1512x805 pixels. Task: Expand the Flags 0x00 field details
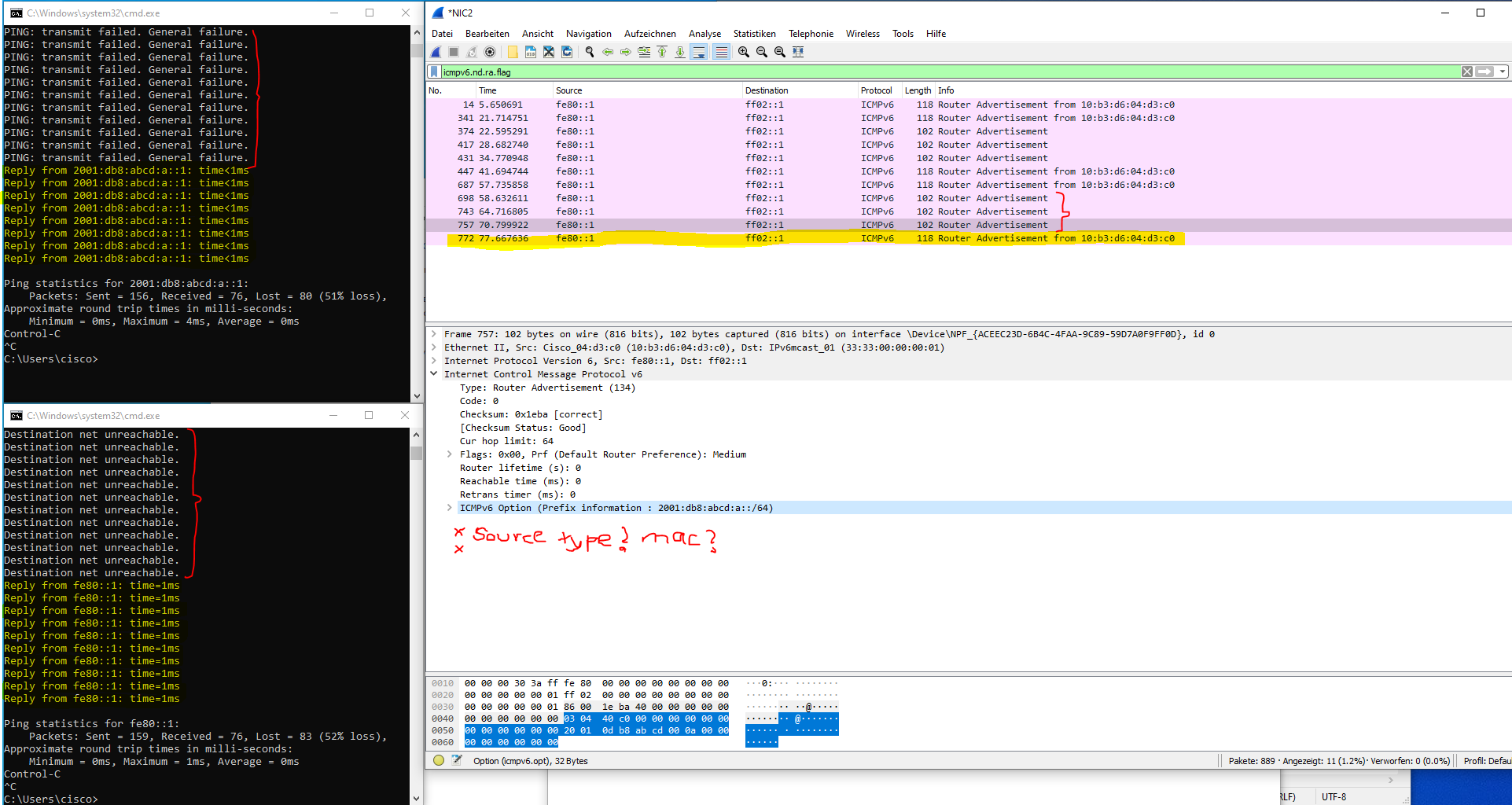point(451,454)
